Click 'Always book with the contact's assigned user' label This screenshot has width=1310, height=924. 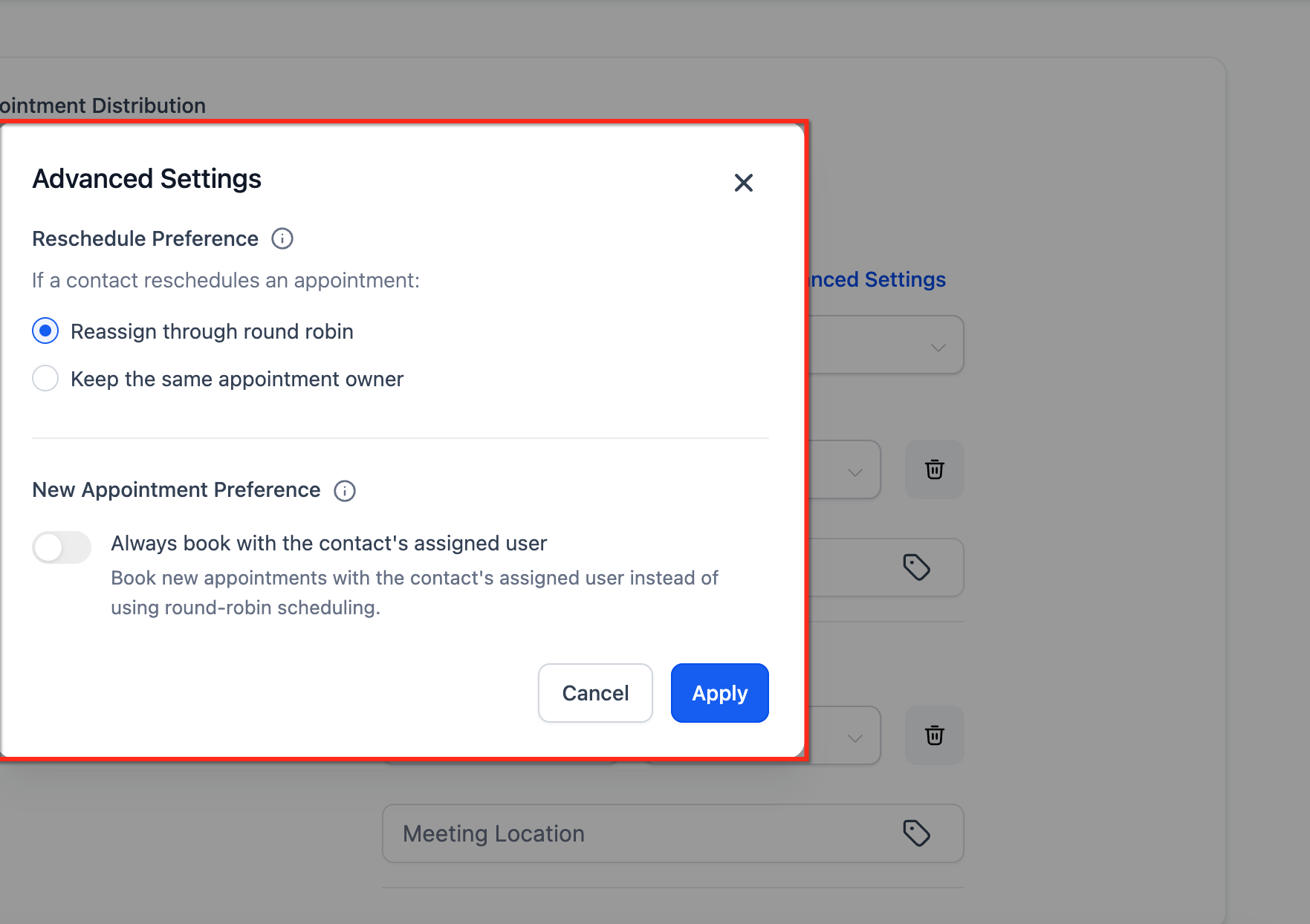[328, 544]
